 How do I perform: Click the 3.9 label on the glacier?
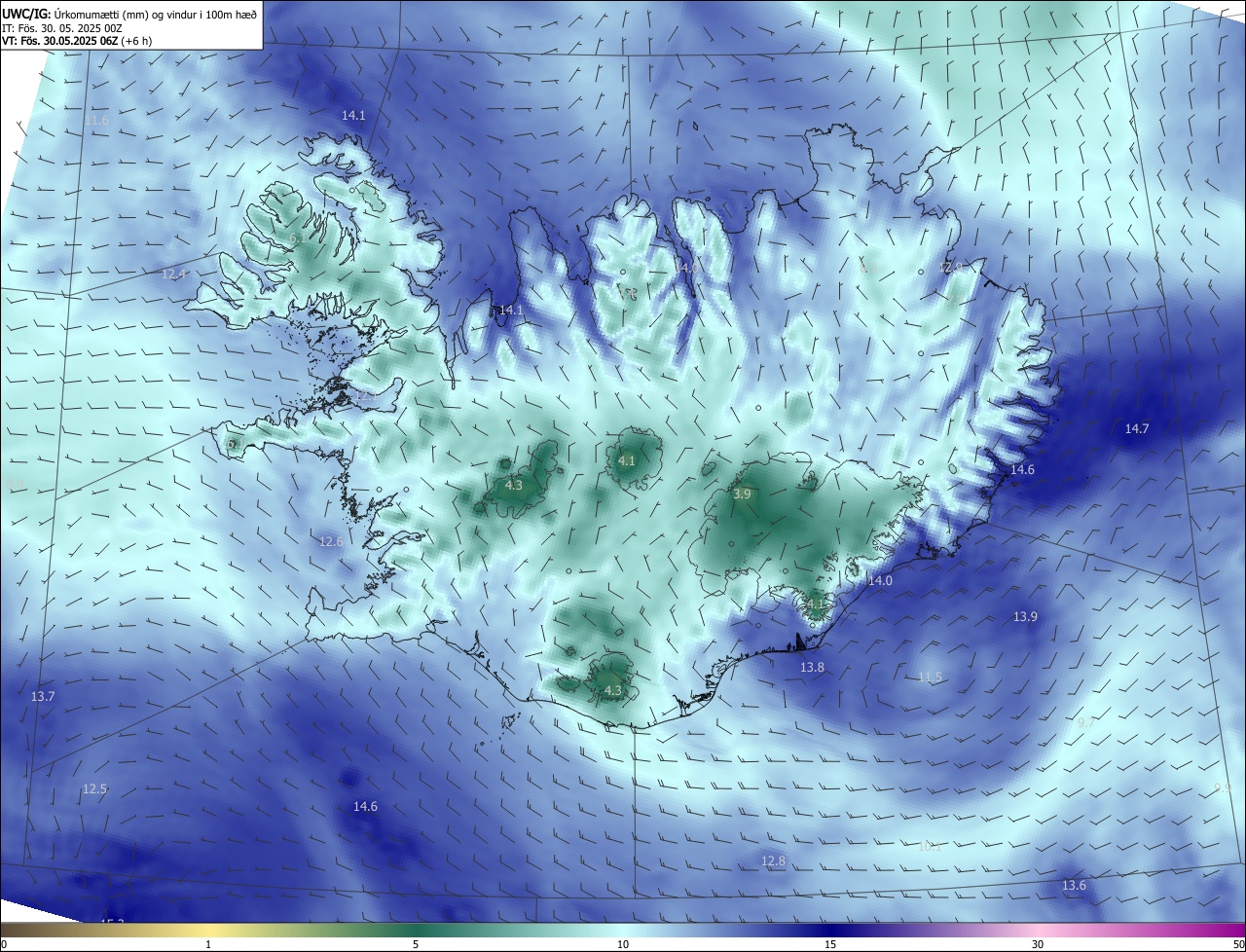tap(742, 494)
